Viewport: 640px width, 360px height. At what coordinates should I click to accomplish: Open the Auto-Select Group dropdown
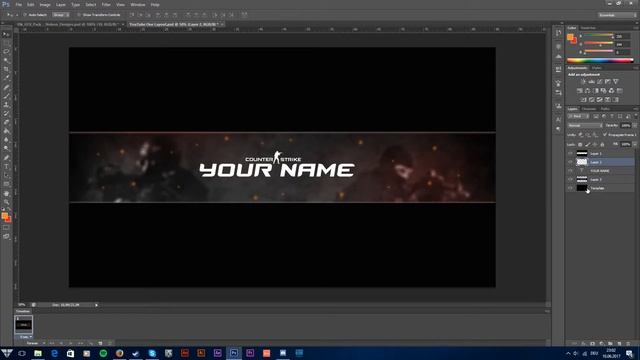(61, 15)
